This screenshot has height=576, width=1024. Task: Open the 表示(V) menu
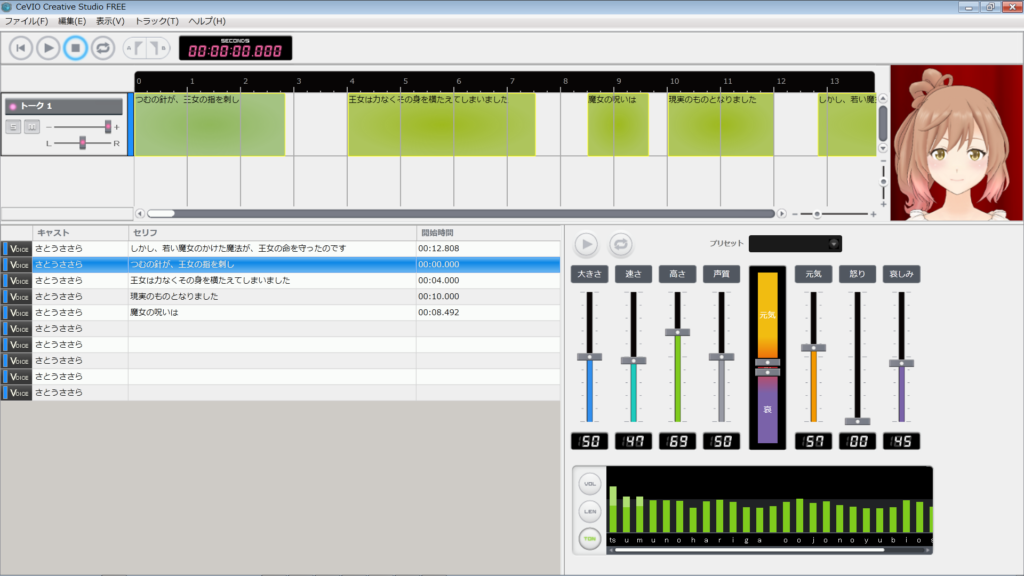pyautogui.click(x=110, y=21)
